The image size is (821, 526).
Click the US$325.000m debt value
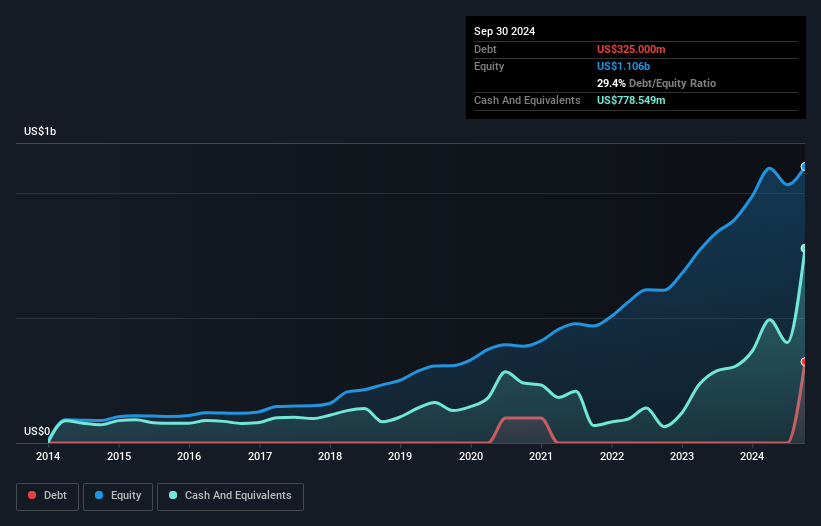(631, 49)
